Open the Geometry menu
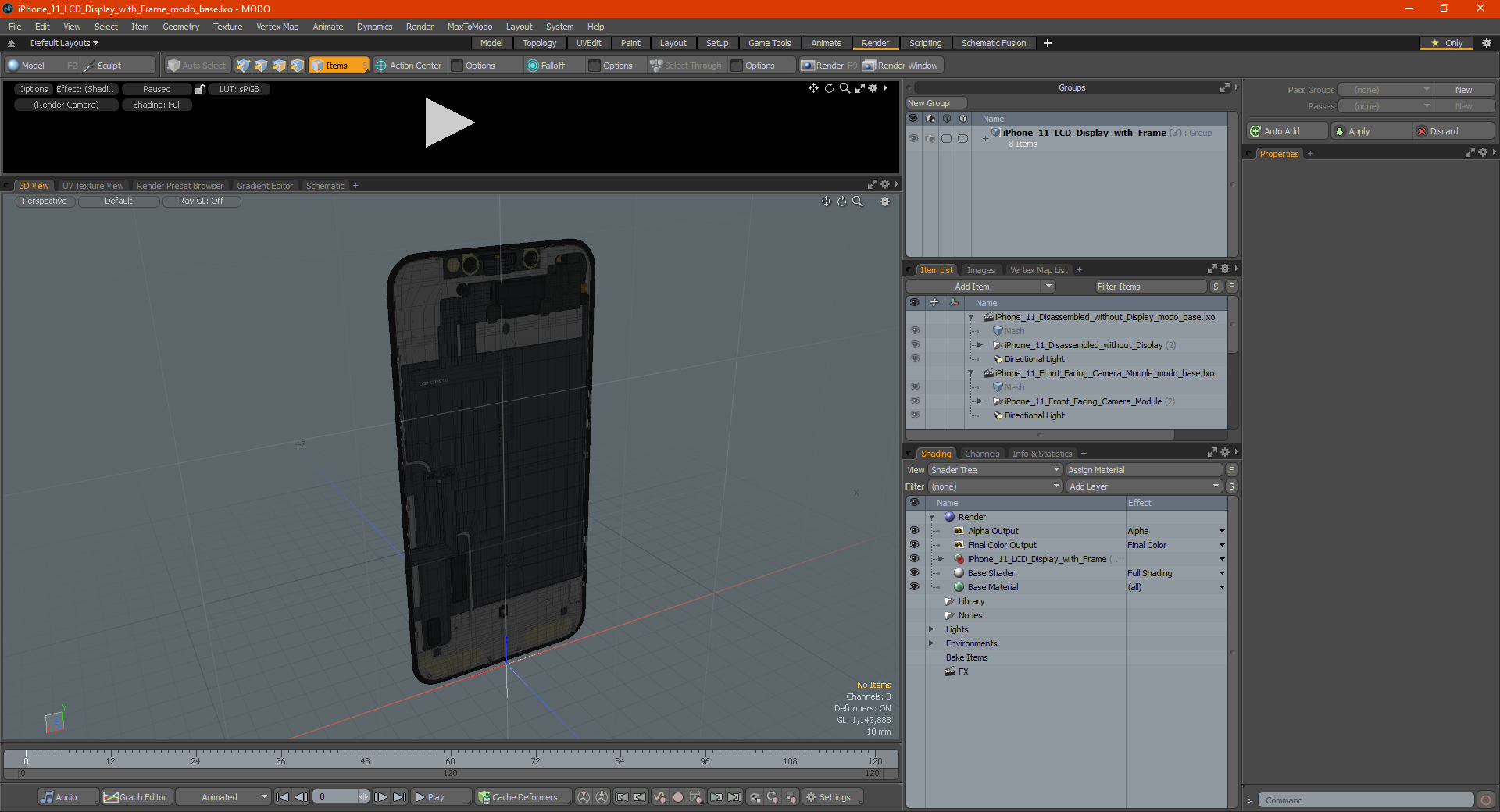 [x=180, y=27]
